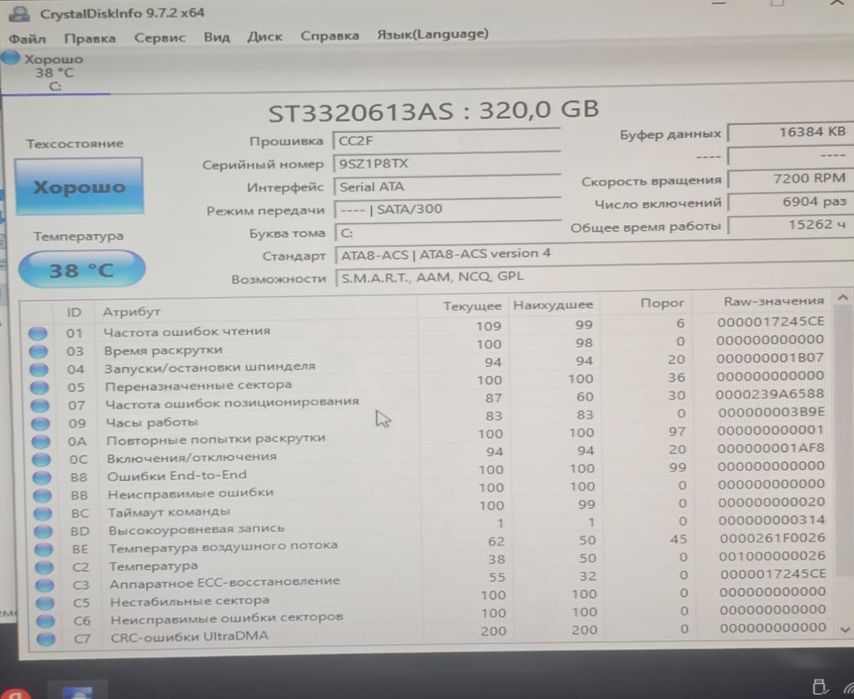Image resolution: width=854 pixels, height=699 pixels.
Task: Click the Возможности field with S.M.A.R.T.
Action: pyautogui.click(x=594, y=277)
